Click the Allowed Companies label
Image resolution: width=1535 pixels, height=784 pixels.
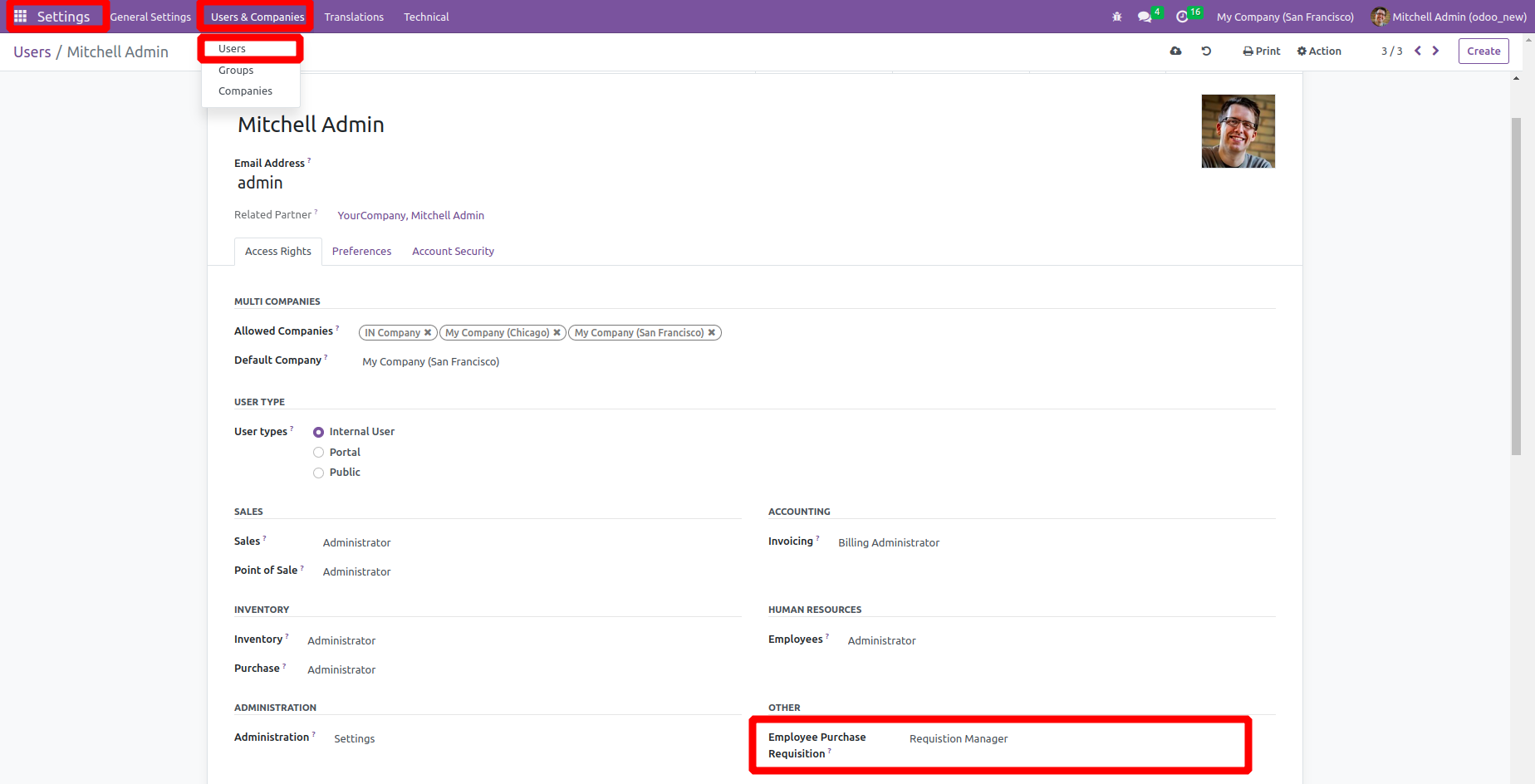[283, 331]
